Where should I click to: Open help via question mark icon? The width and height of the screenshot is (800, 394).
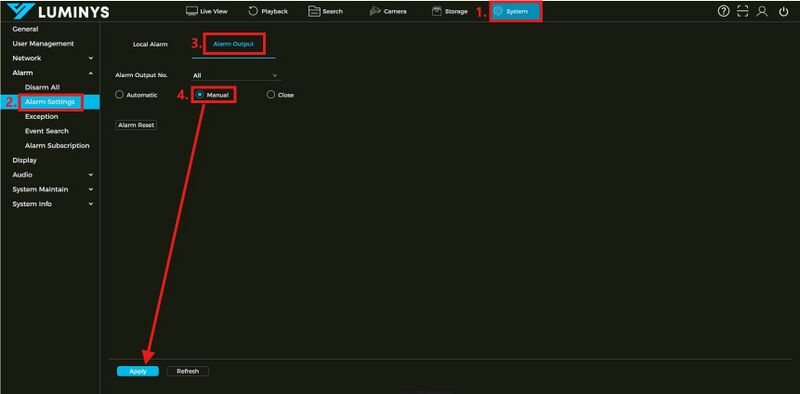(x=723, y=11)
